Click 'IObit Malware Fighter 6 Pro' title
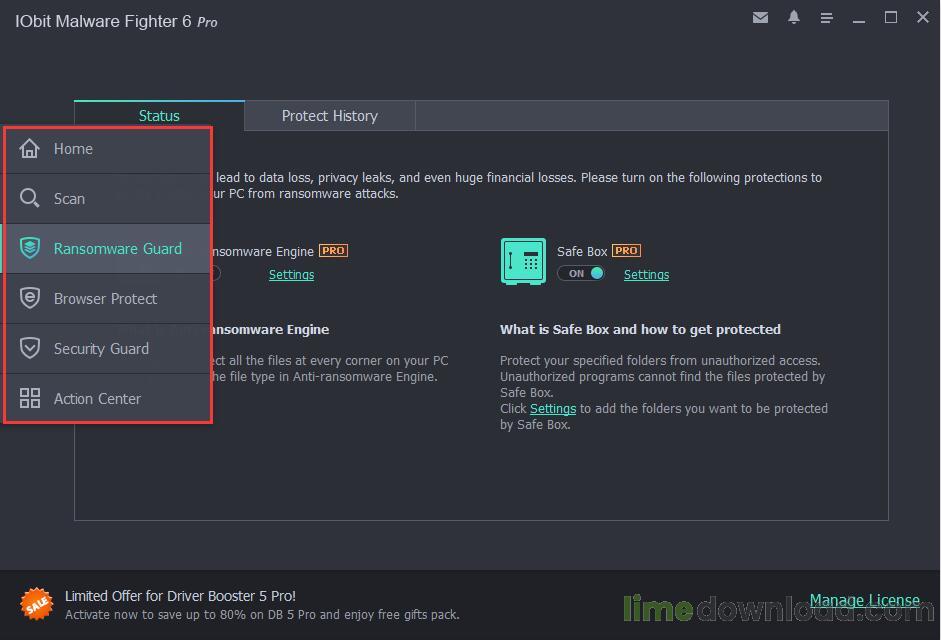941x640 pixels. click(116, 21)
